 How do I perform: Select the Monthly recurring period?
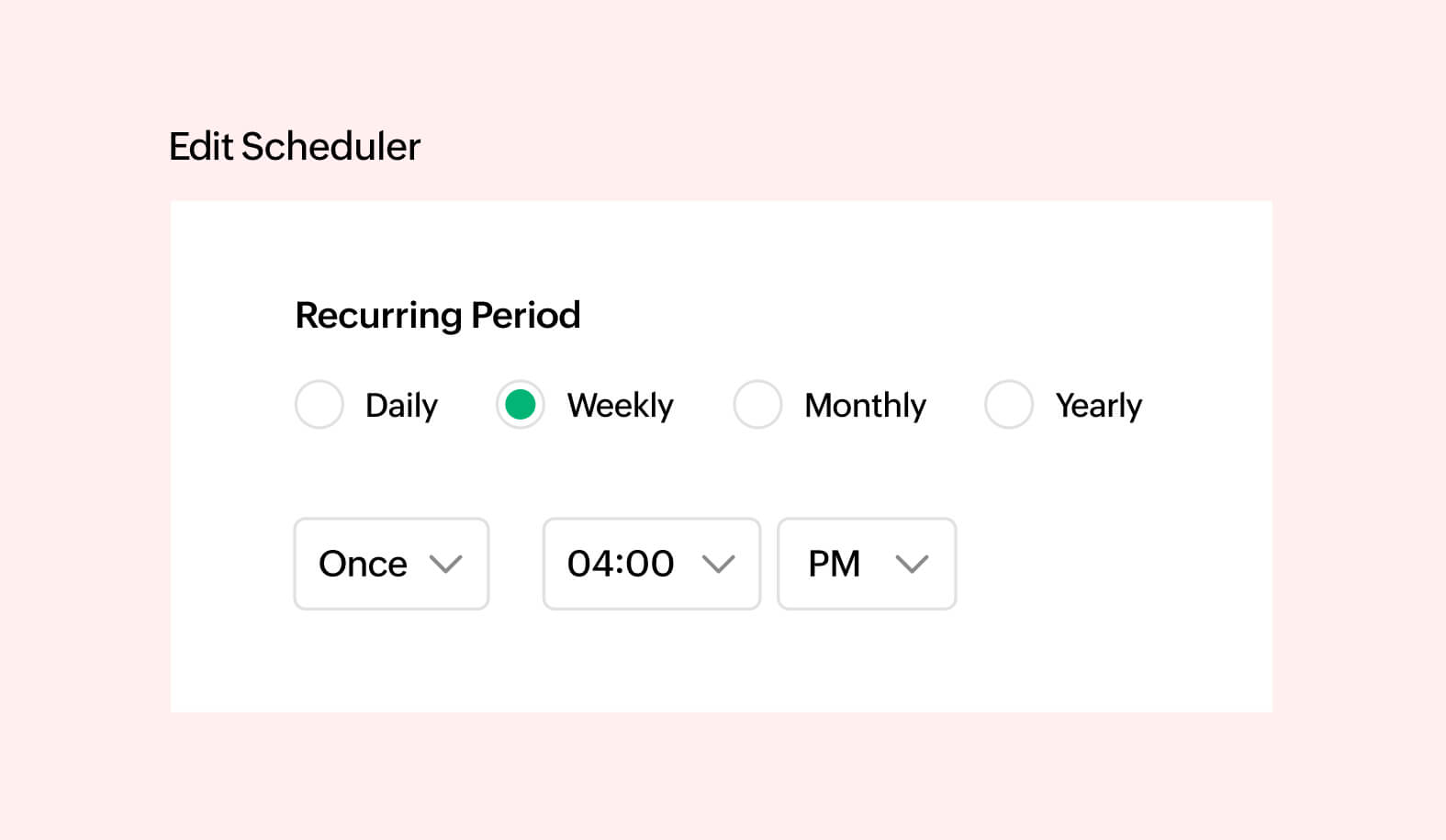[x=757, y=404]
